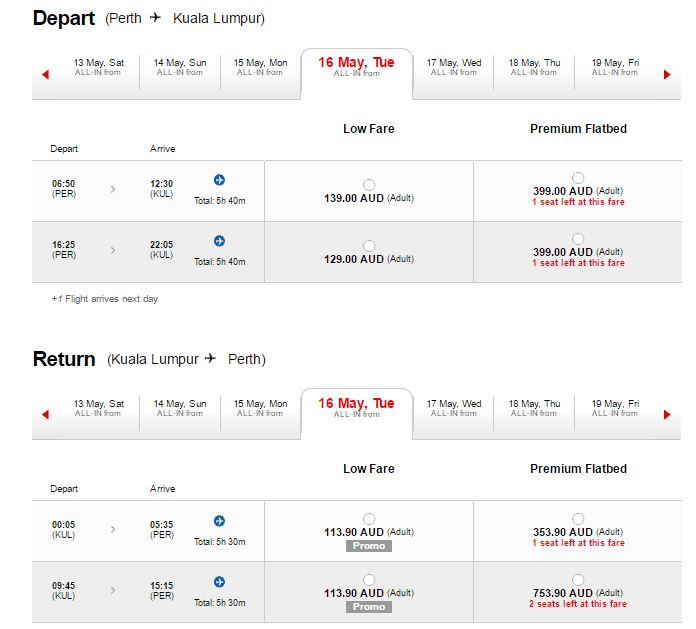
Task: Pick 753.90 AUD Premium Flatbed on 09:45 return
Action: (x=578, y=579)
